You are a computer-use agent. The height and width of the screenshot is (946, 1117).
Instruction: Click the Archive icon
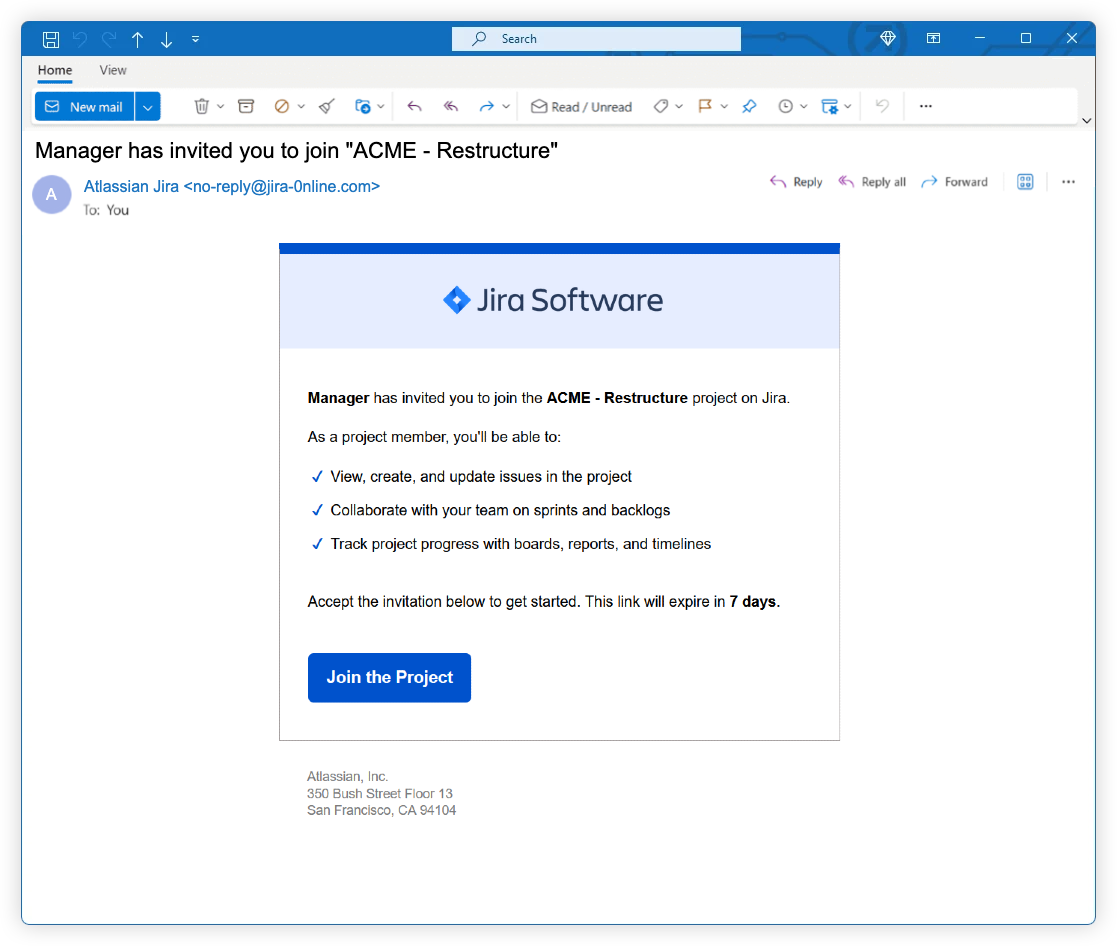click(x=246, y=106)
